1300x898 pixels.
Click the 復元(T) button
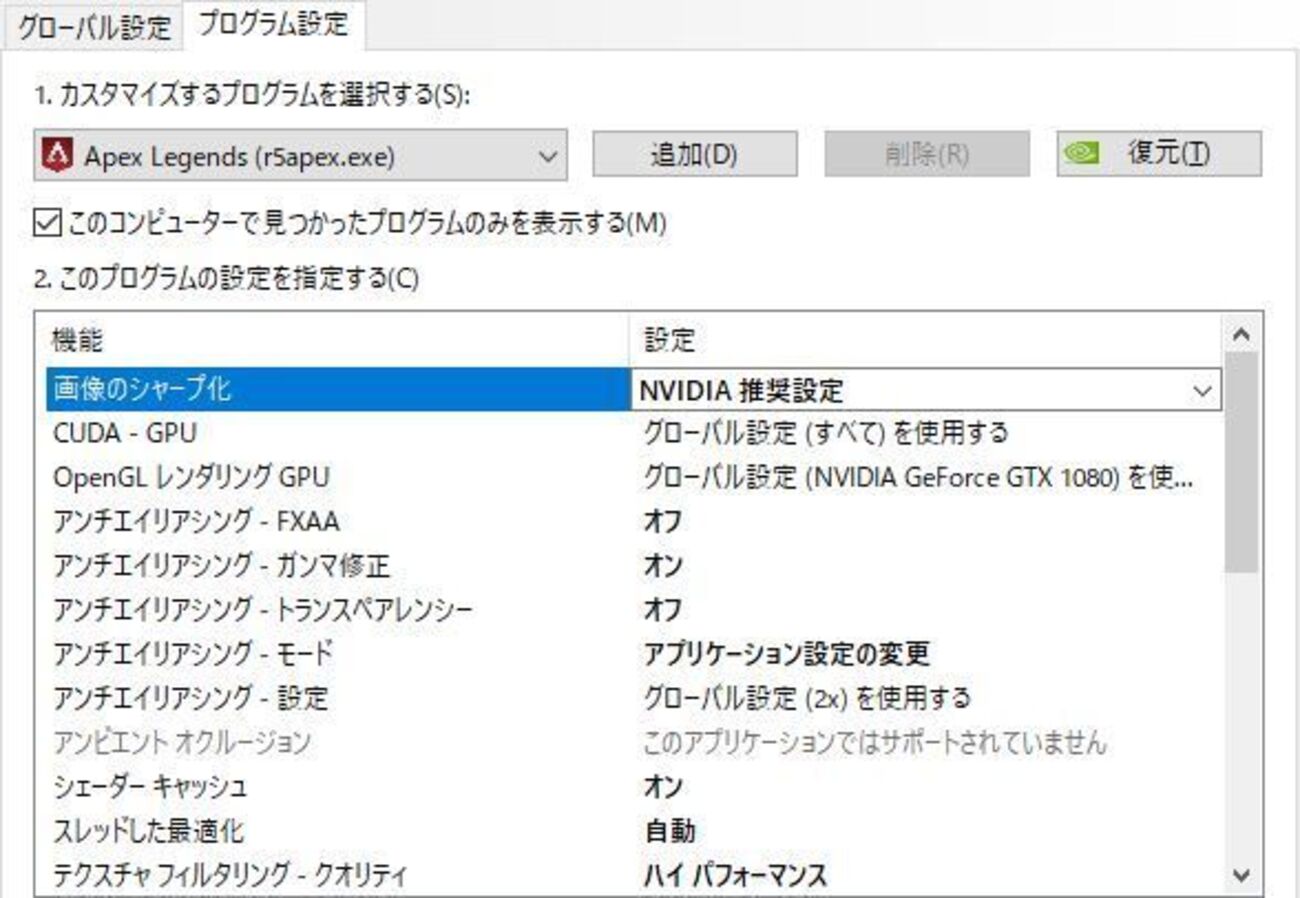(x=1159, y=154)
